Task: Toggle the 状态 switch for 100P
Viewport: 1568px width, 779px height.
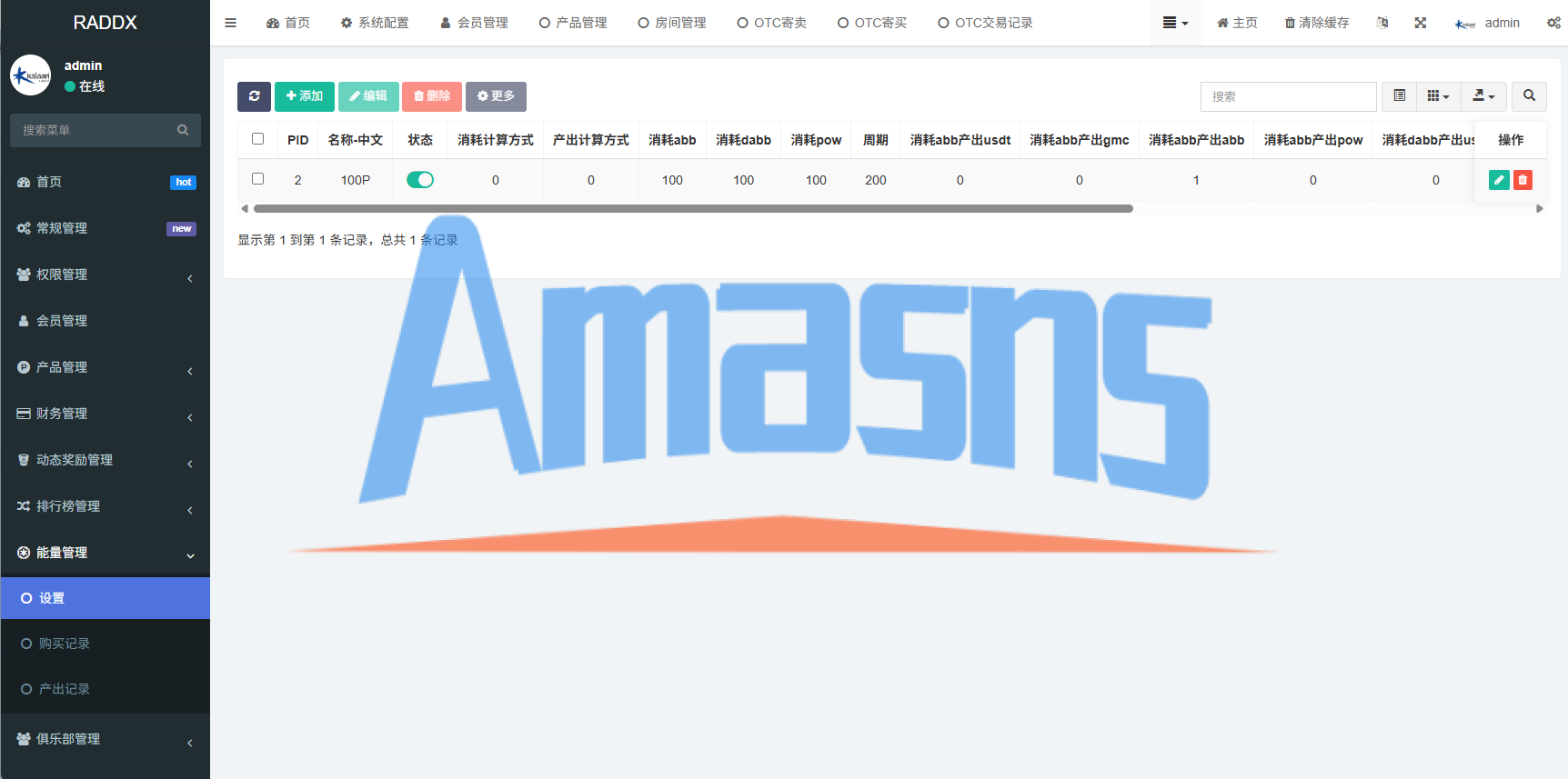Action: coord(420,180)
